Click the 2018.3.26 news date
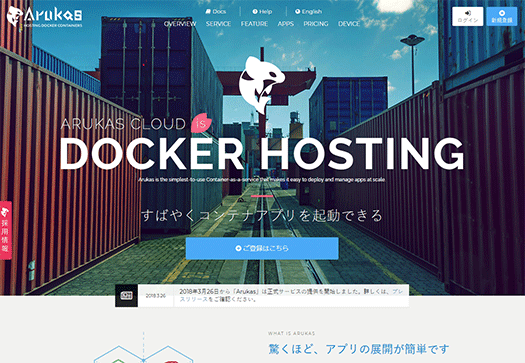The width and height of the screenshot is (525, 363). tap(155, 296)
